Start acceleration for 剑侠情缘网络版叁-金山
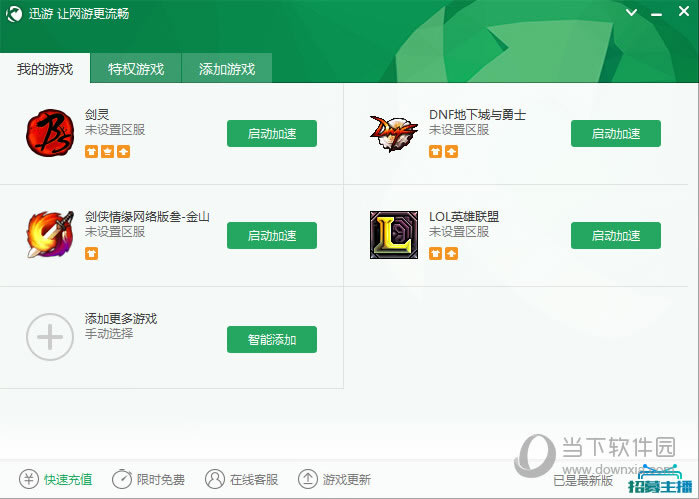 (x=272, y=235)
